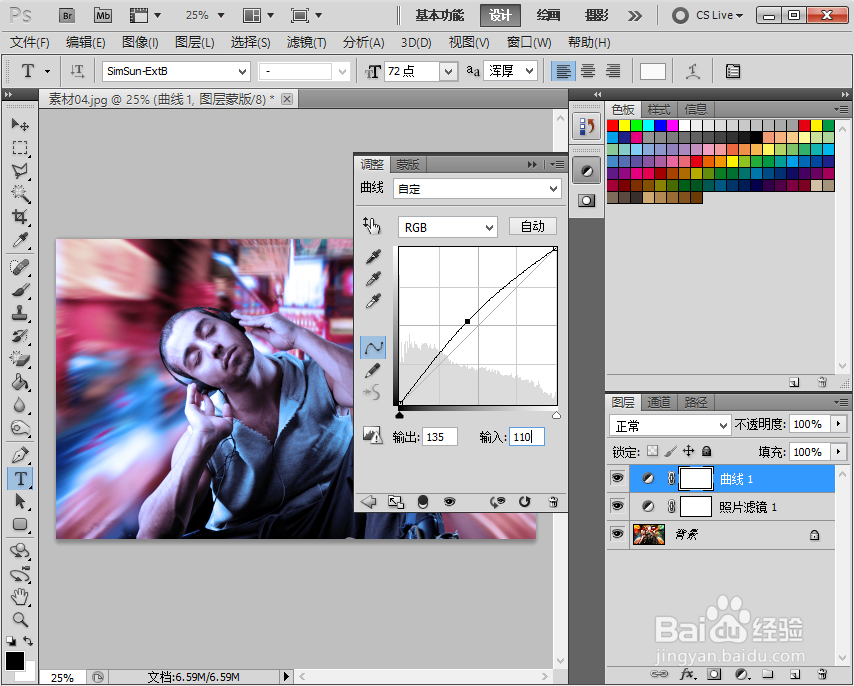This screenshot has width=854, height=686.
Task: Select the Path Selection tool
Action: (20, 501)
